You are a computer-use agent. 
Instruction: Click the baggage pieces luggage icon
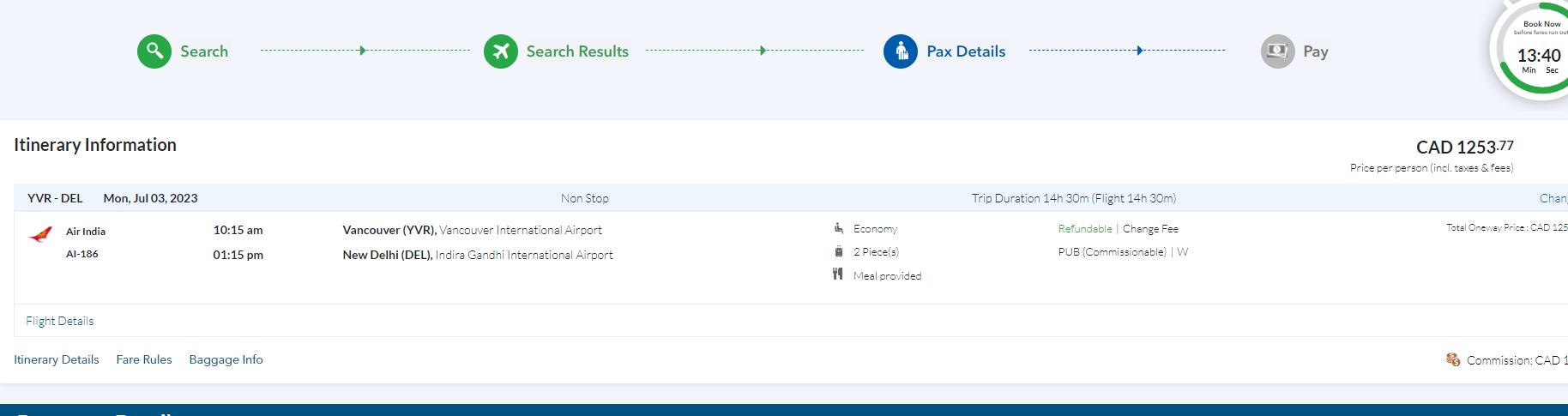click(839, 251)
